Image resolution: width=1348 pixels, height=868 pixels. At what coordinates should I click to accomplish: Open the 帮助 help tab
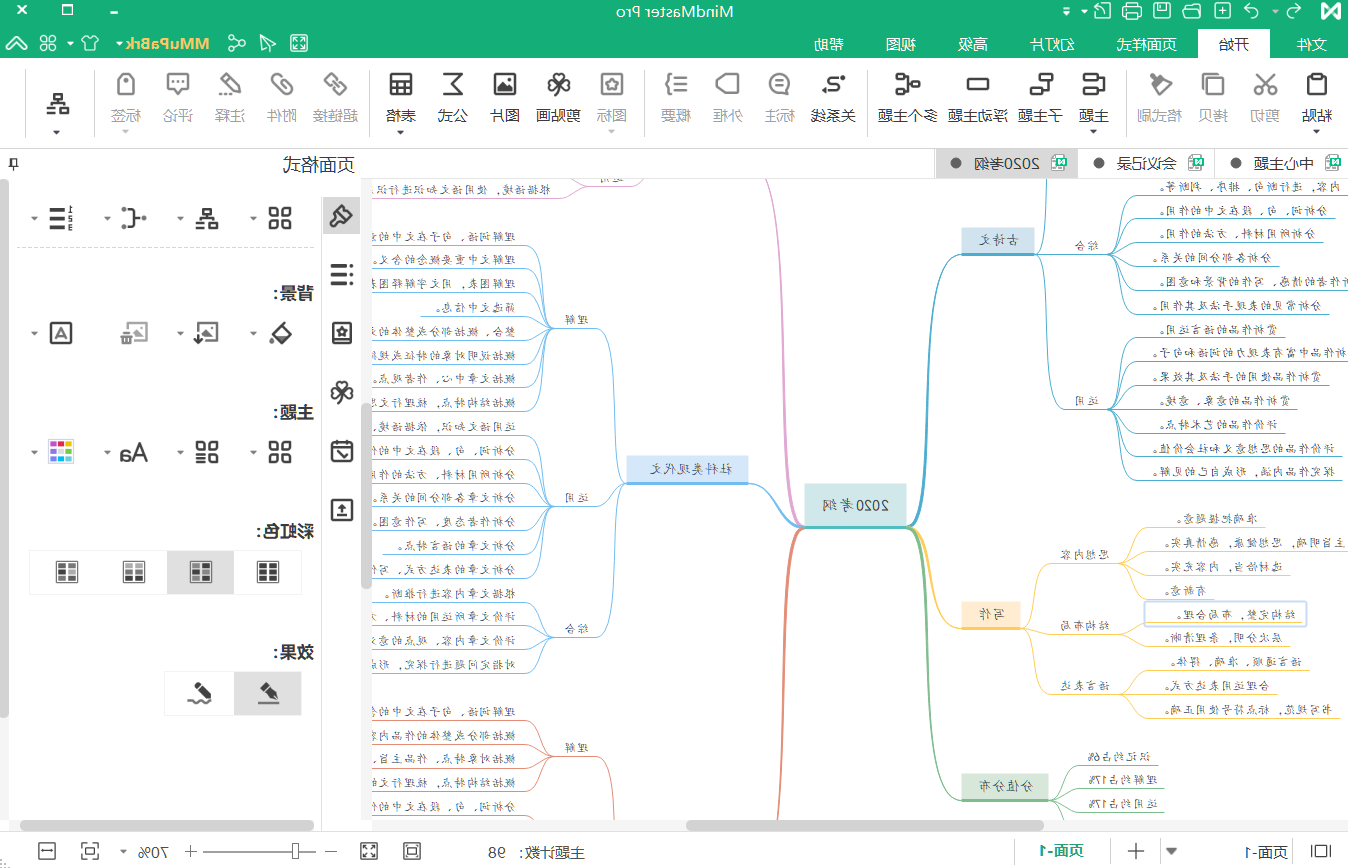[x=829, y=44]
